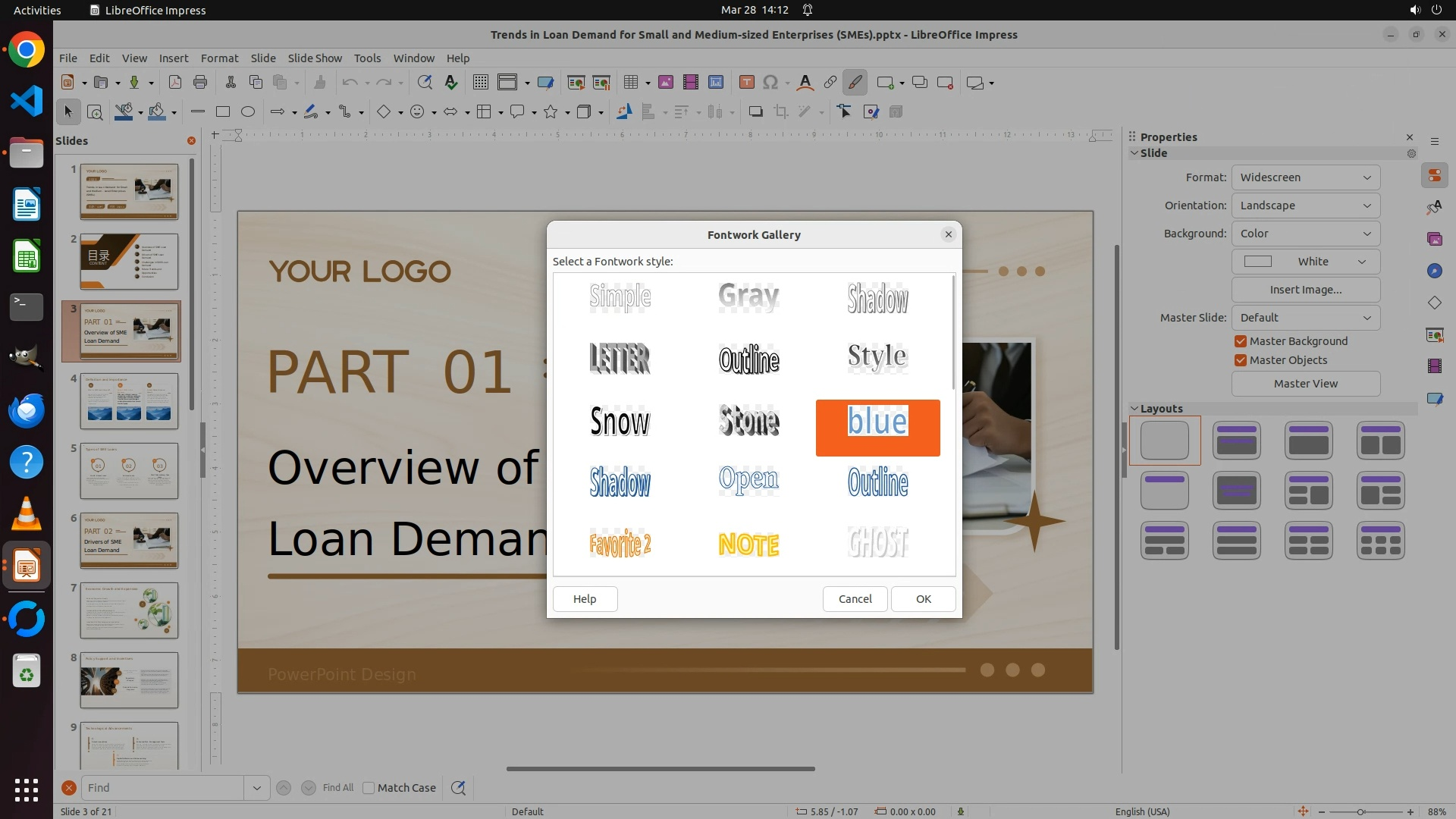Pick the Favorite 2 Fontwork style
This screenshot has width=1456, height=819.
tap(620, 544)
